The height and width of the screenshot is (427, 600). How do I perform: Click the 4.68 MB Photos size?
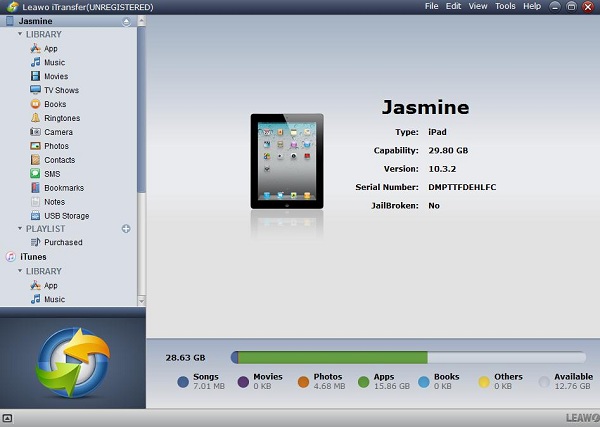pyautogui.click(x=329, y=386)
